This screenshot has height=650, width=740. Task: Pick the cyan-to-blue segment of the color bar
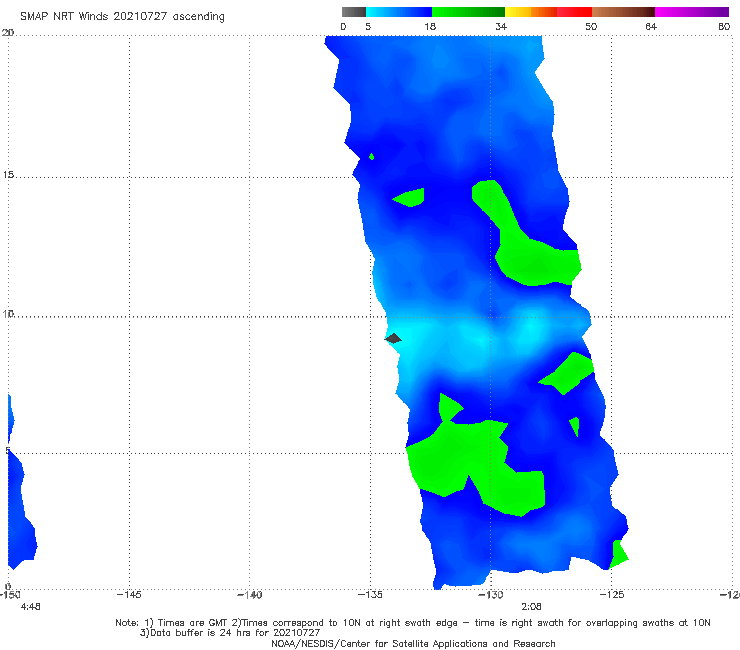399,12
